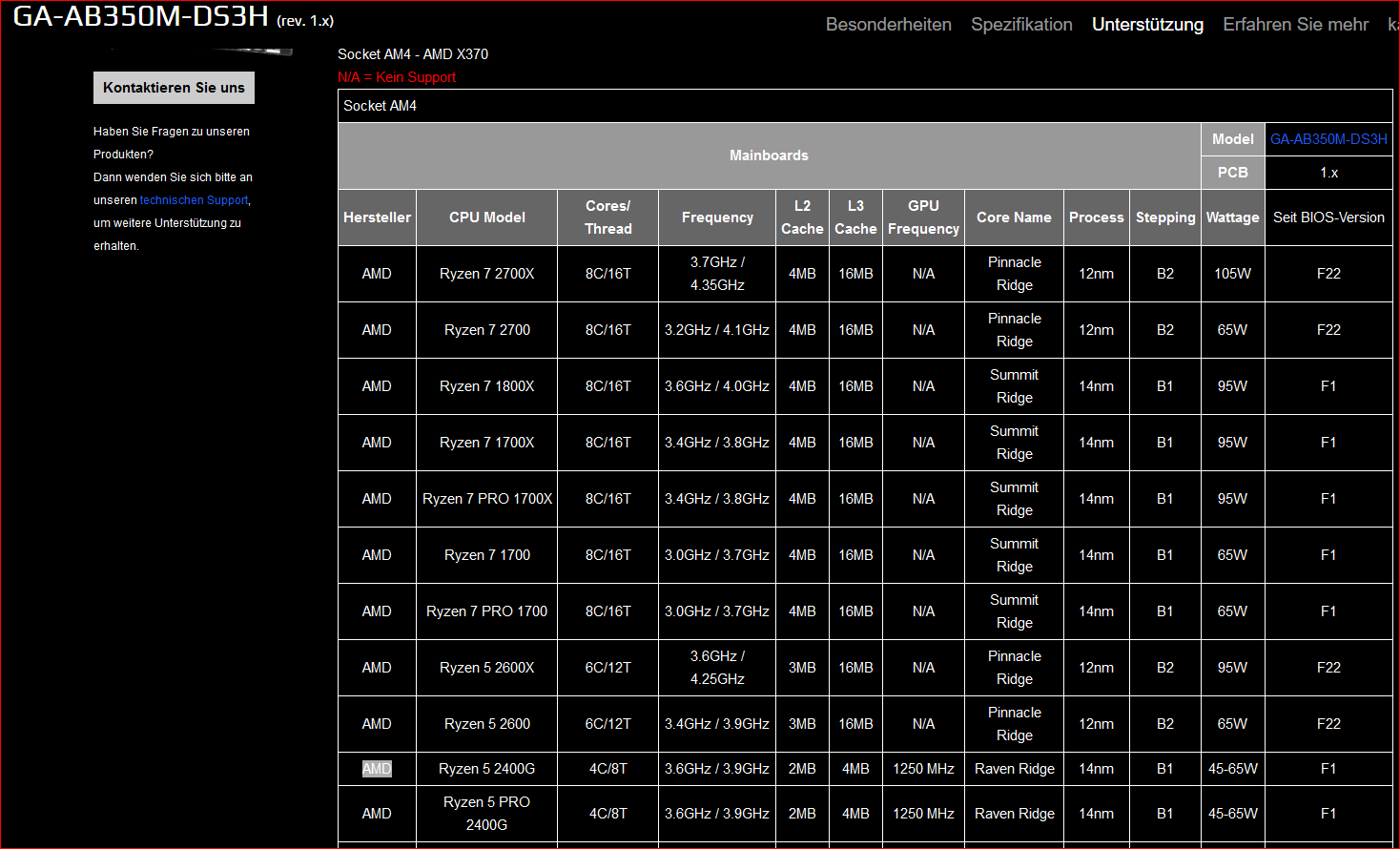Click the Frequency column header
The image size is (1400, 849).
point(717,217)
